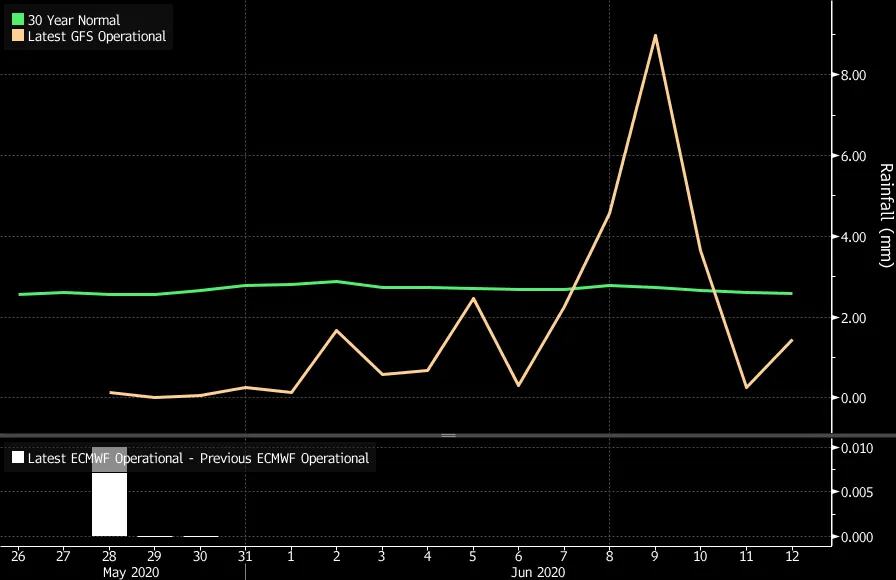Click the date label 28 on the x-axis
This screenshot has width=896, height=580.
point(109,556)
